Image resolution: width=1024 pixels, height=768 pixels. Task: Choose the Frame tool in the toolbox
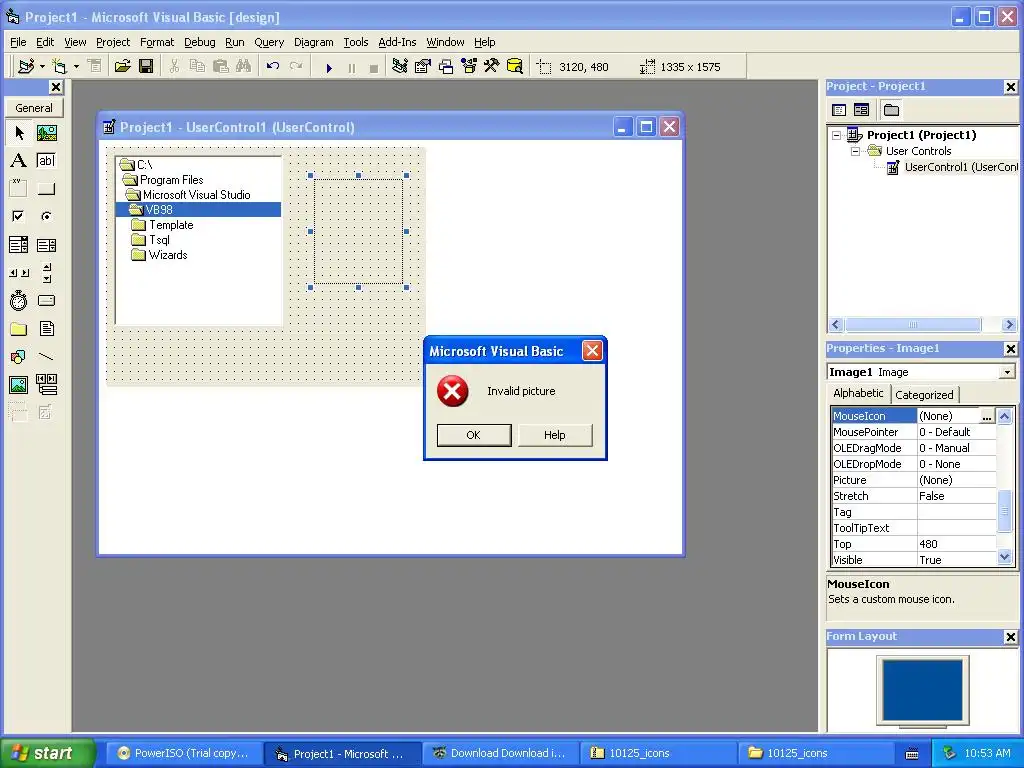(19, 189)
